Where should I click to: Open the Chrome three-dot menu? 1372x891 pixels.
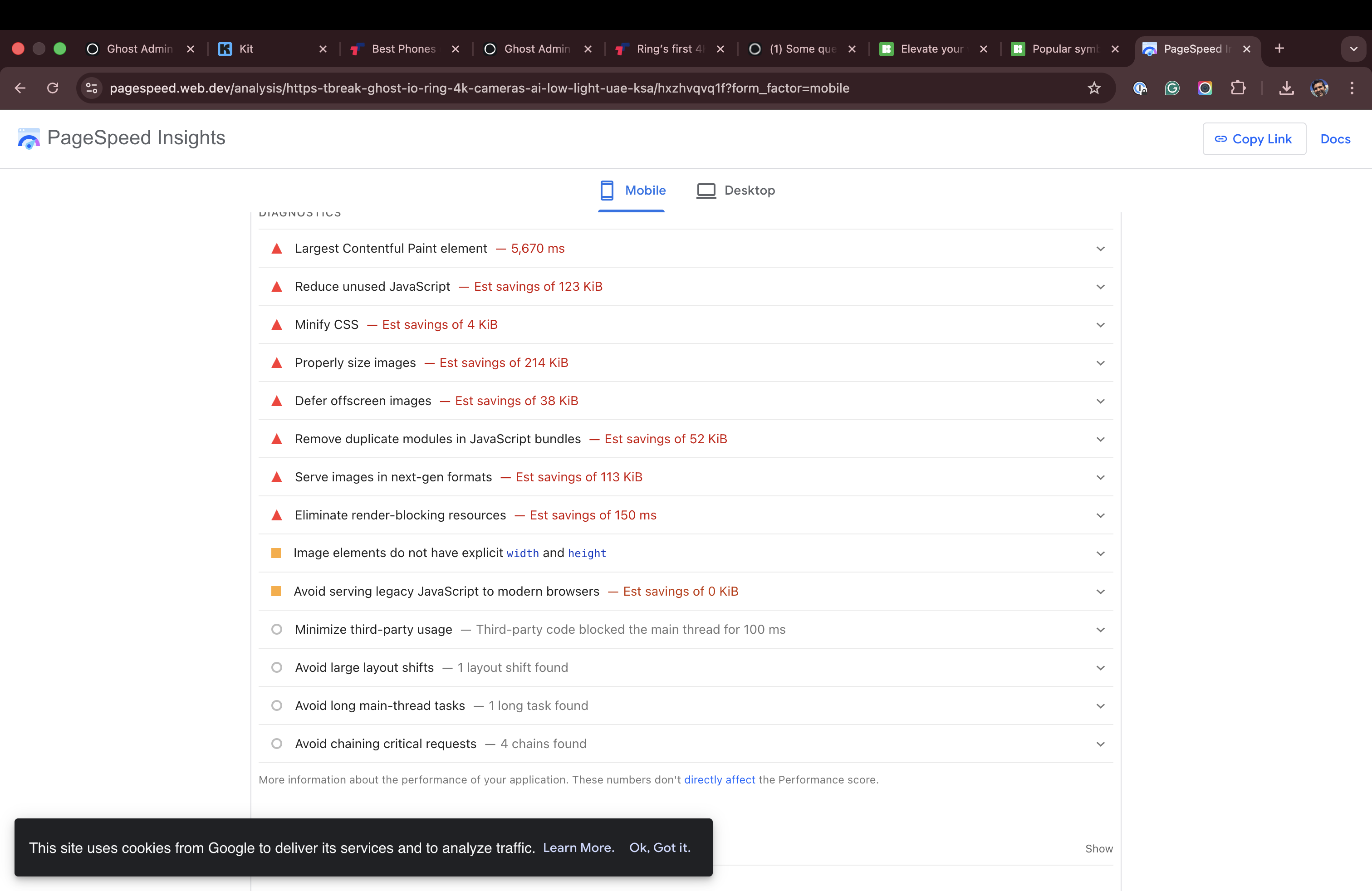1352,88
